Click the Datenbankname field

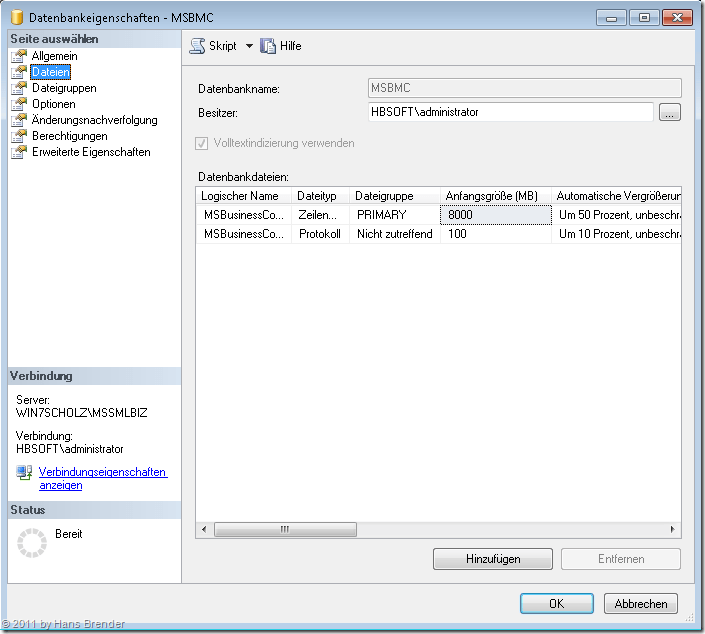[x=525, y=88]
